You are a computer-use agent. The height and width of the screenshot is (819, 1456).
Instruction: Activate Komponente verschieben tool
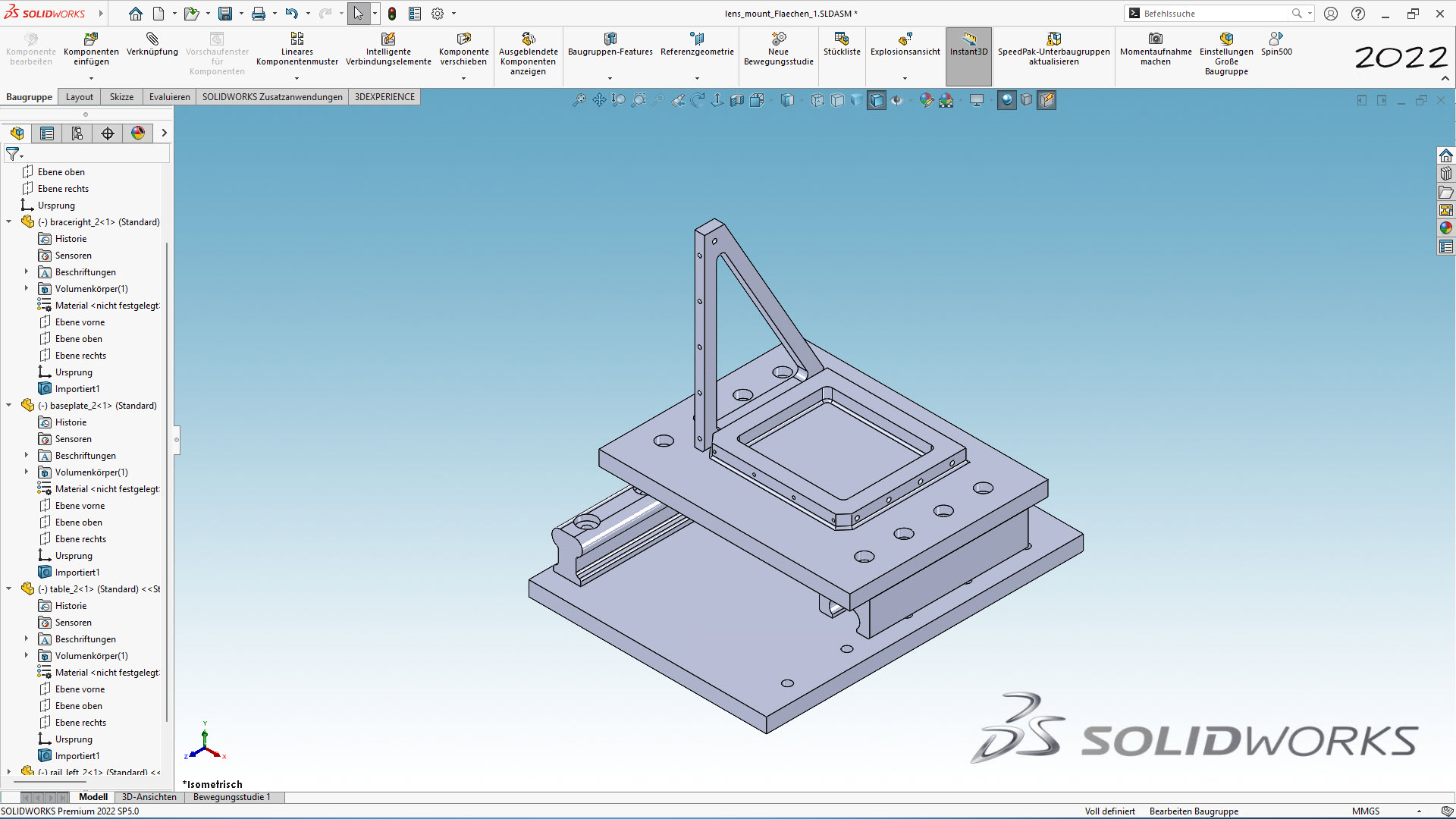click(463, 49)
